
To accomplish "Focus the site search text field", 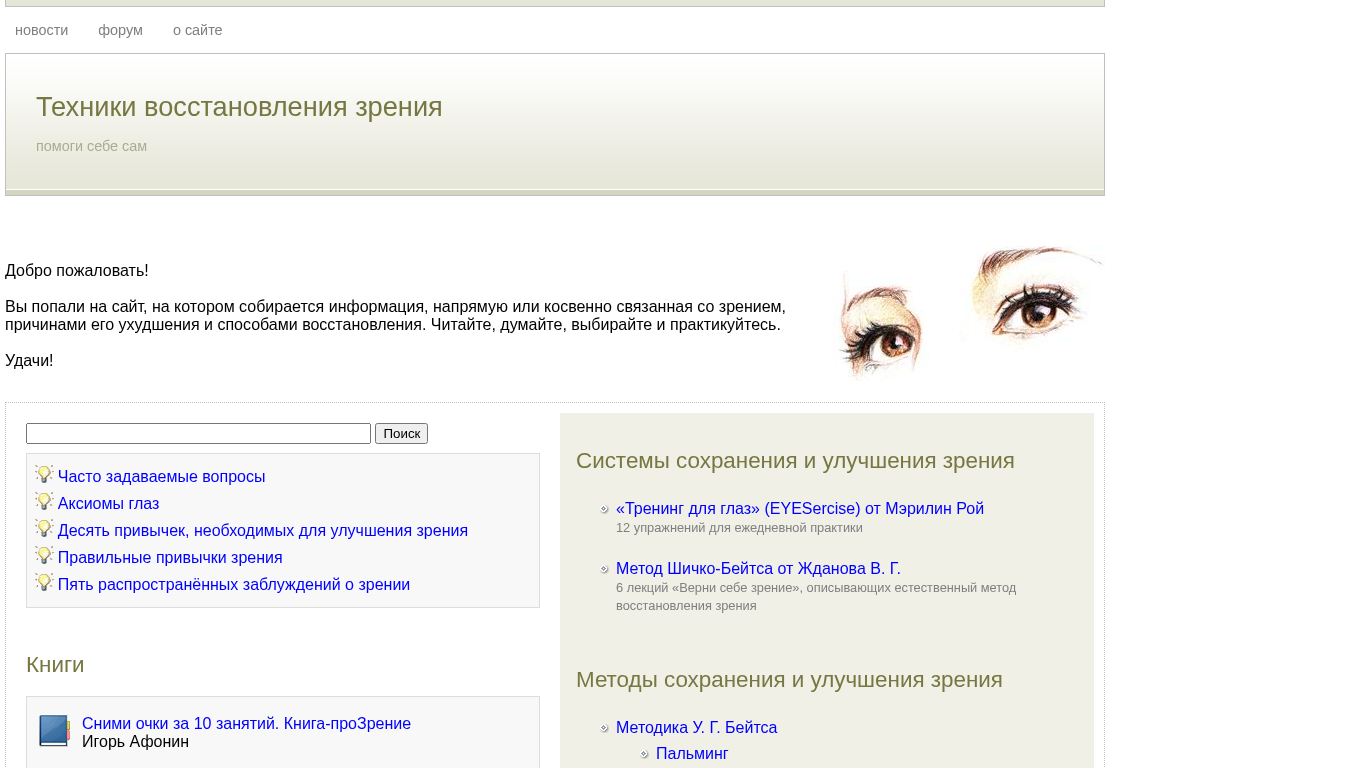I will coord(198,433).
